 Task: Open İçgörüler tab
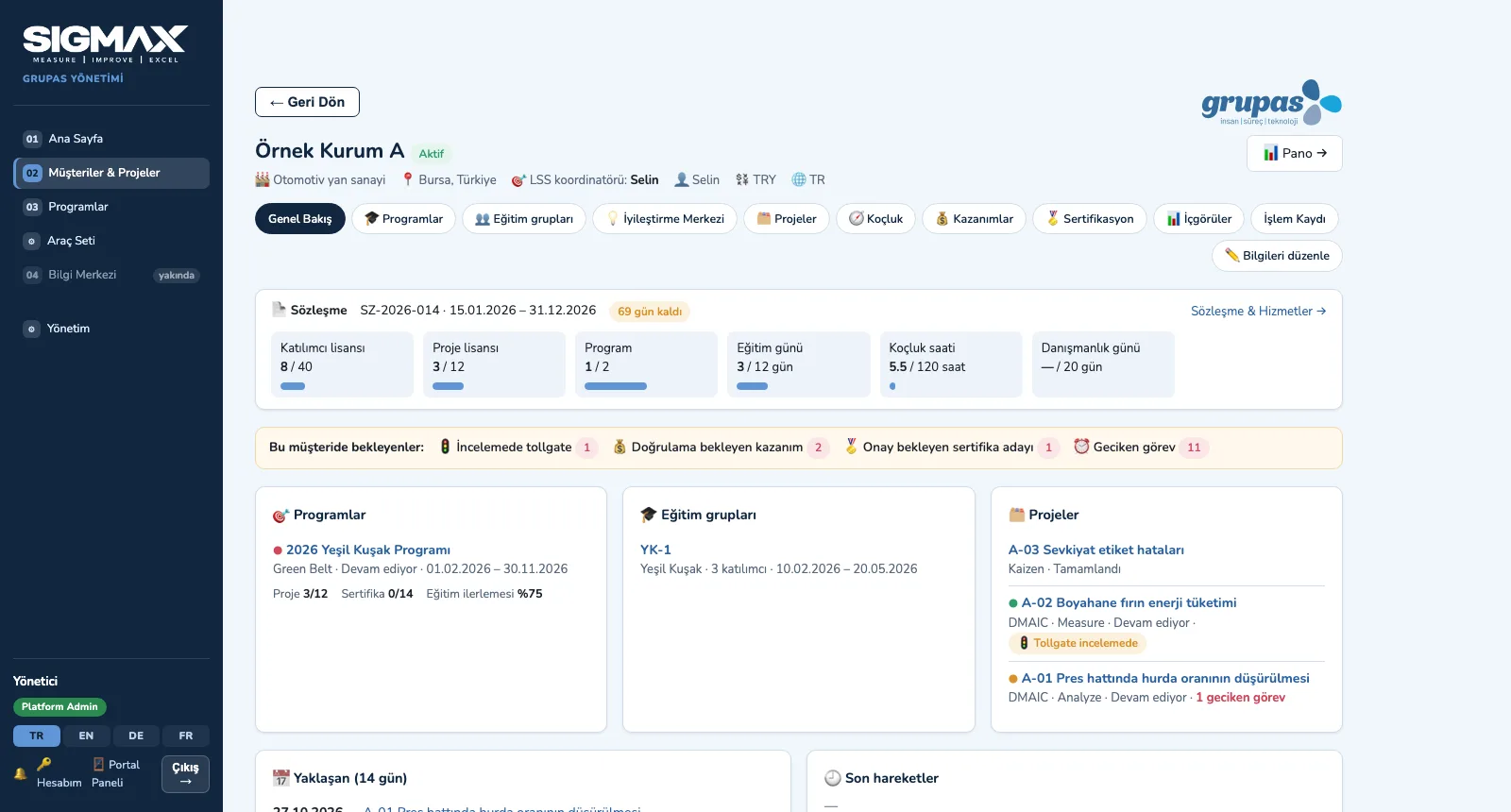[x=1199, y=219]
